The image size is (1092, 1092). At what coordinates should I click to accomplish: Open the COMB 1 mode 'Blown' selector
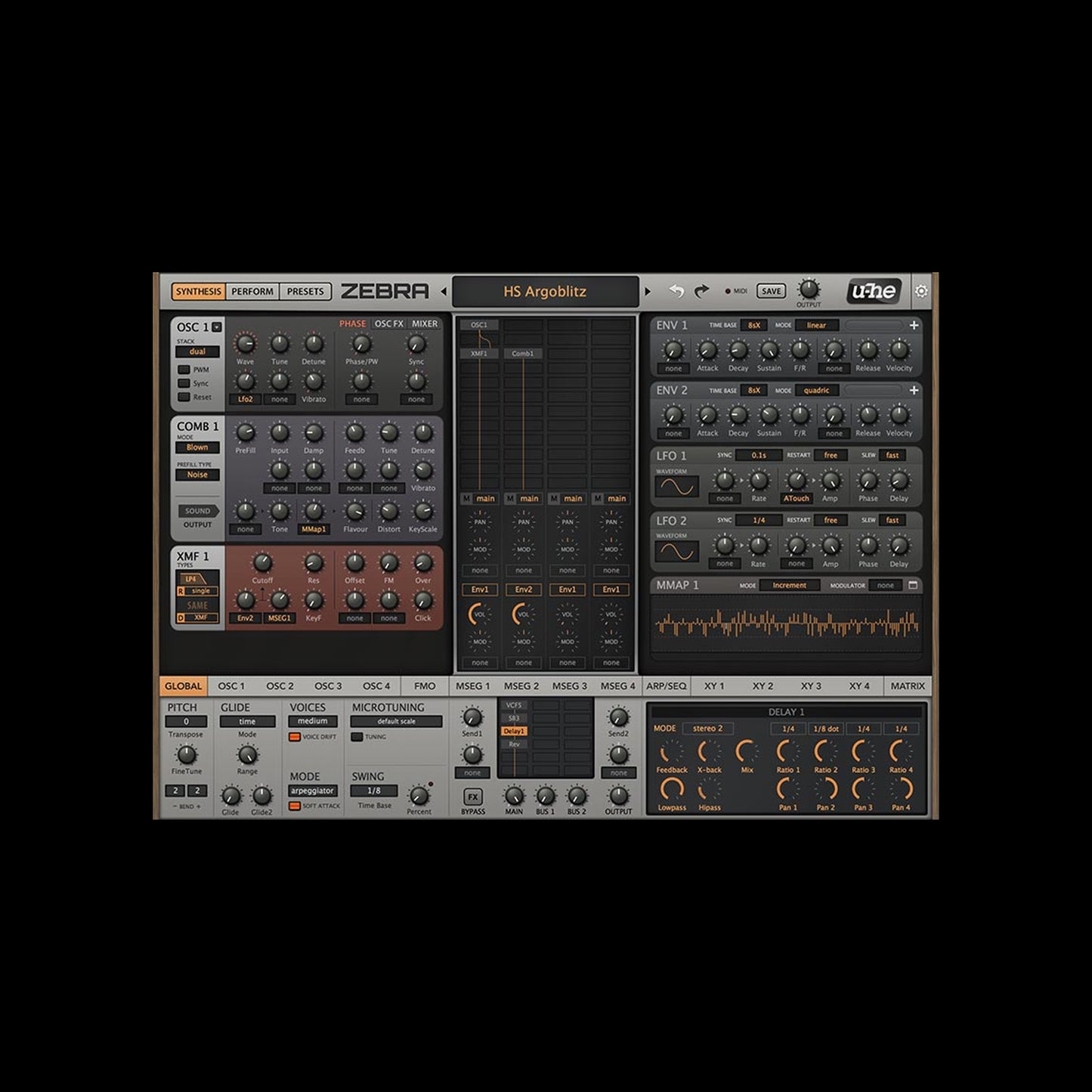pos(197,447)
